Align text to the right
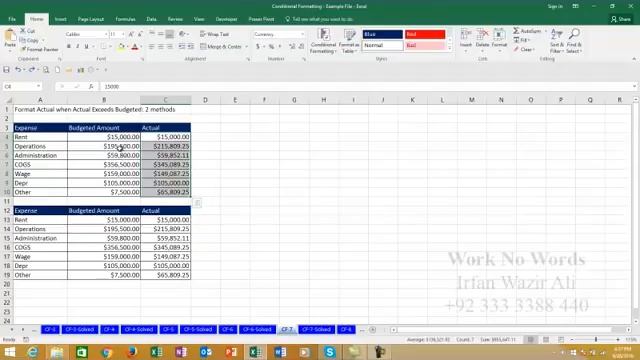This screenshot has height=360, width=640. [169, 47]
